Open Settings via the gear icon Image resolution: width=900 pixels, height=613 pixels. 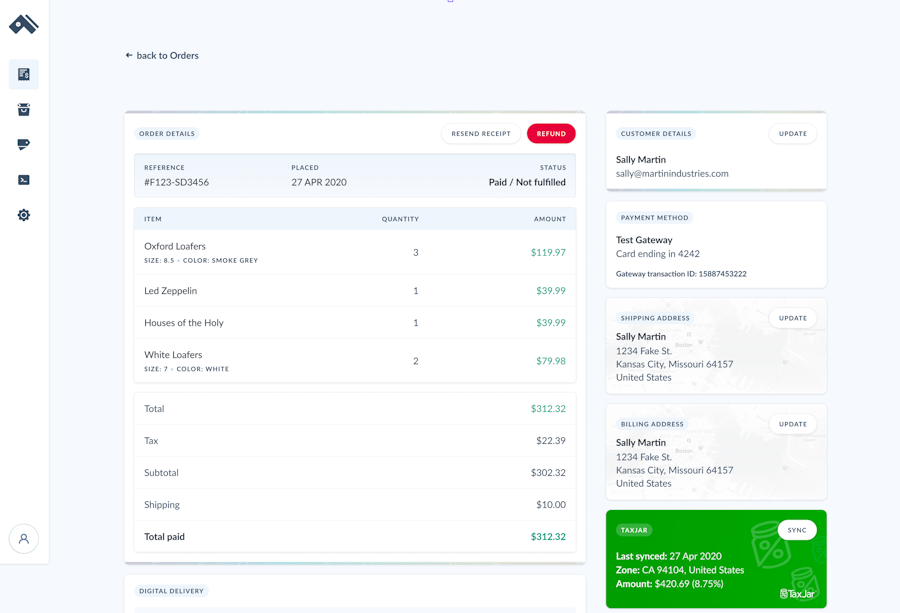22,214
